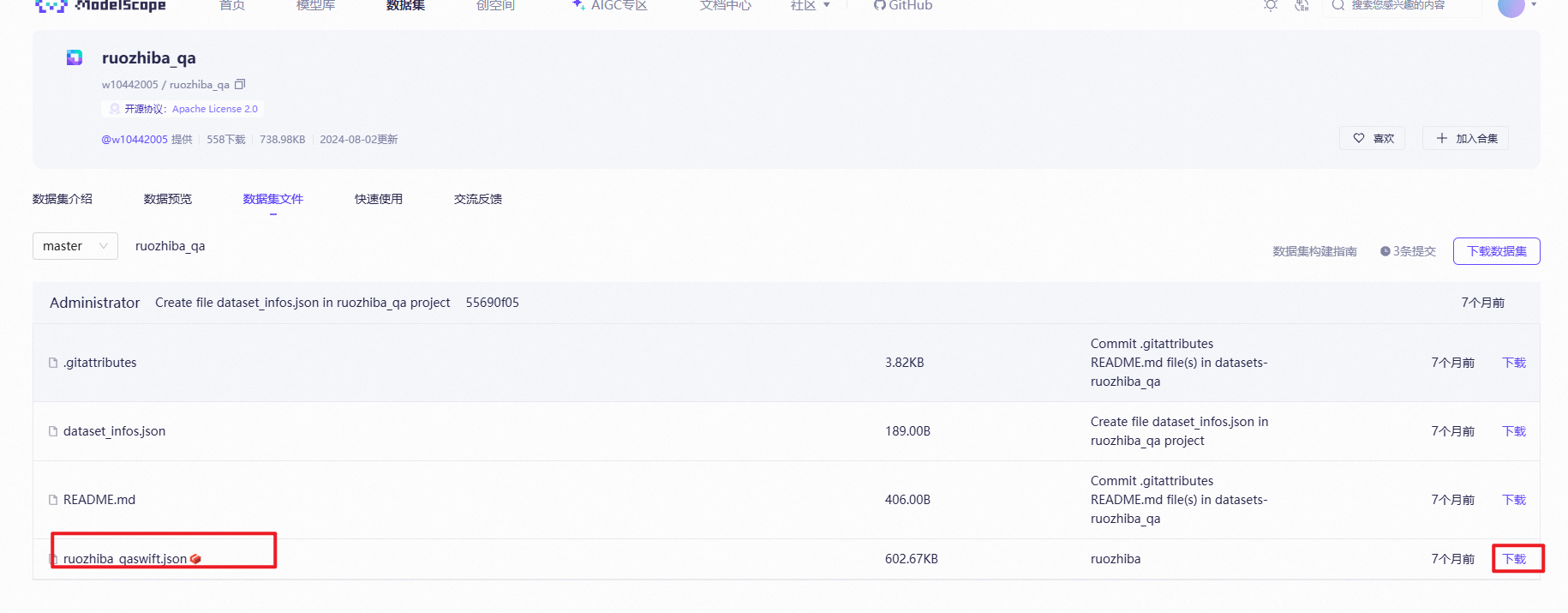Download dataset_infos.json via 下载
1568x613 pixels.
tap(1514, 431)
